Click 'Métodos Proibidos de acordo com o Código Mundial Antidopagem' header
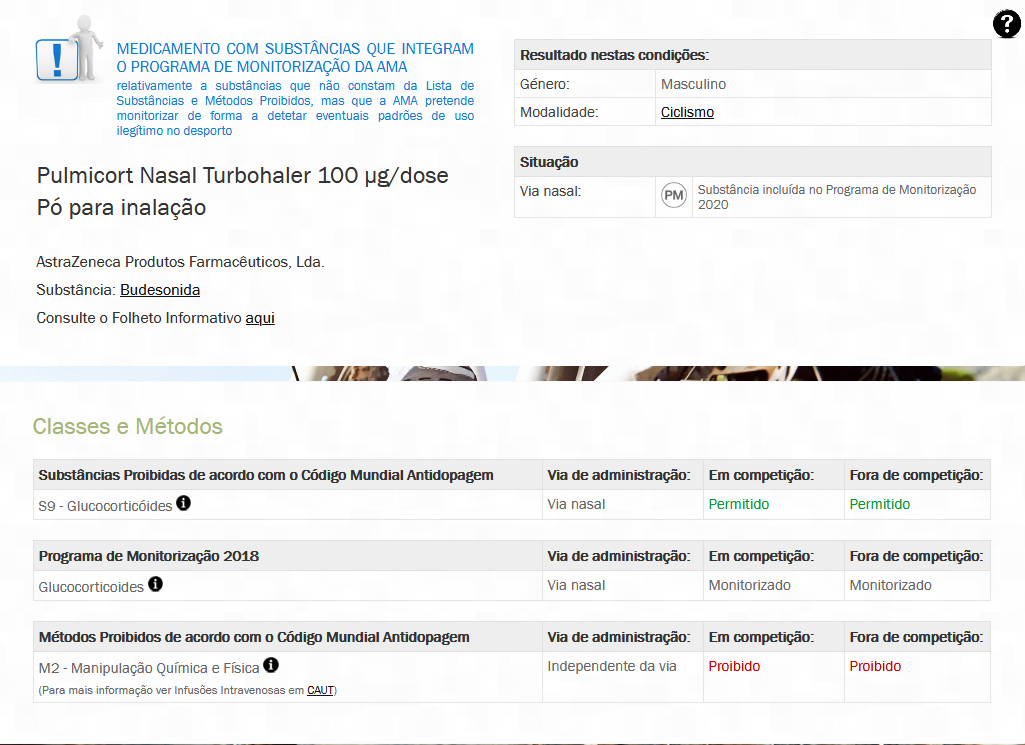Image resolution: width=1025 pixels, height=745 pixels. click(254, 637)
